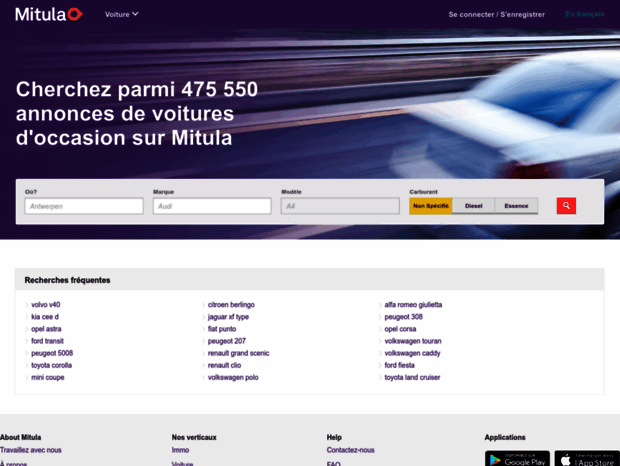This screenshot has width=620, height=466.
Task: Focus the Où? location field
Action: [x=84, y=206]
